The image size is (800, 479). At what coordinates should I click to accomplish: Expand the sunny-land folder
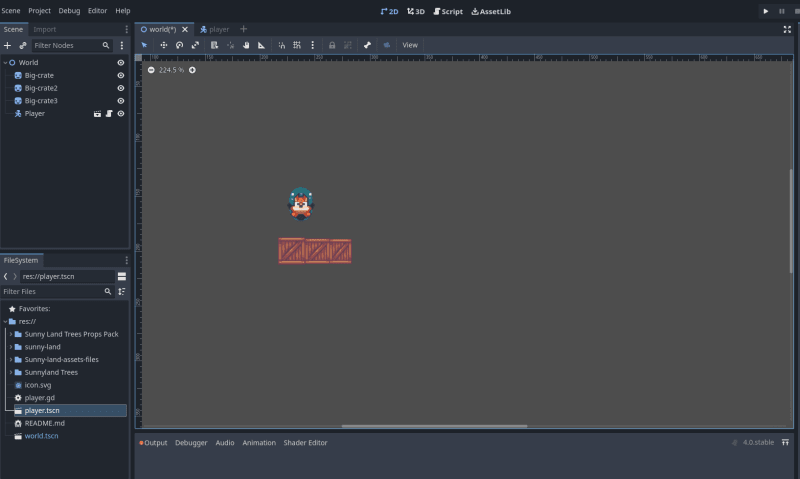(11, 347)
